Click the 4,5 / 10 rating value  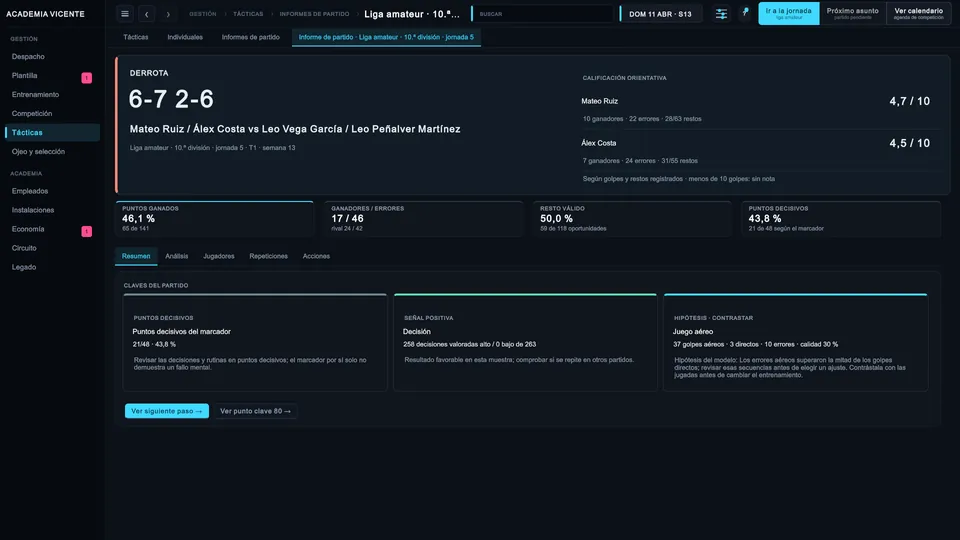[x=909, y=143]
